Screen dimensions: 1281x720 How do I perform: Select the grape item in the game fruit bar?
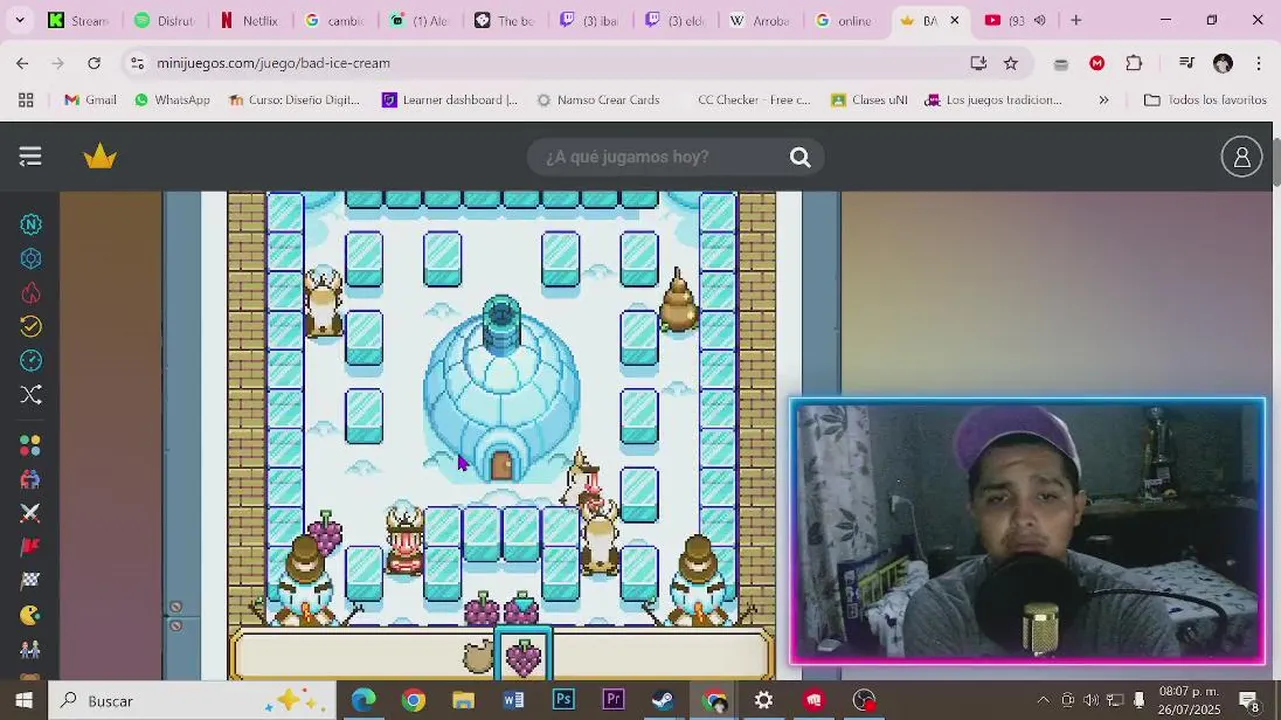pyautogui.click(x=523, y=656)
